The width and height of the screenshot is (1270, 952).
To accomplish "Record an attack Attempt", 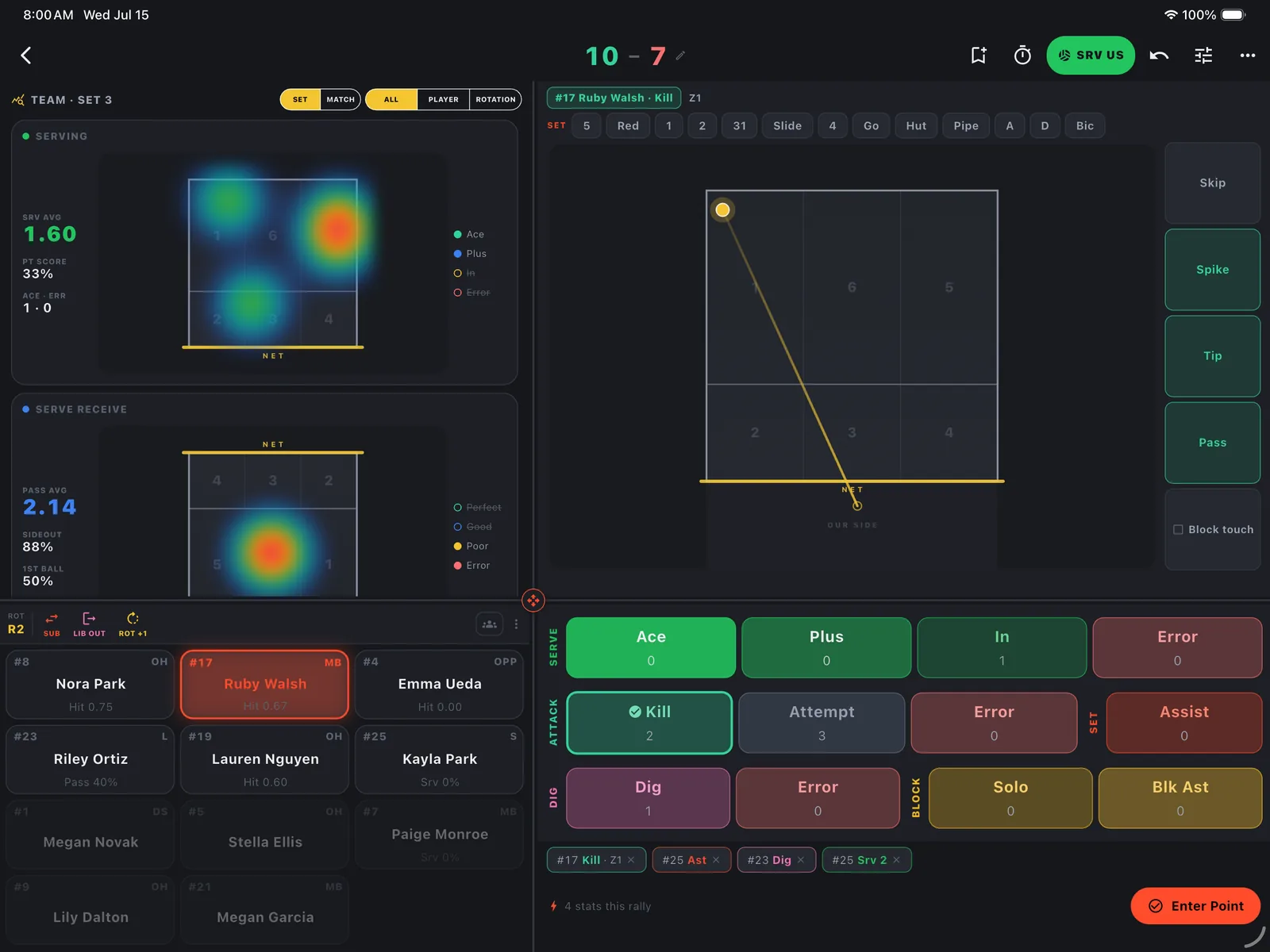I will click(x=822, y=723).
